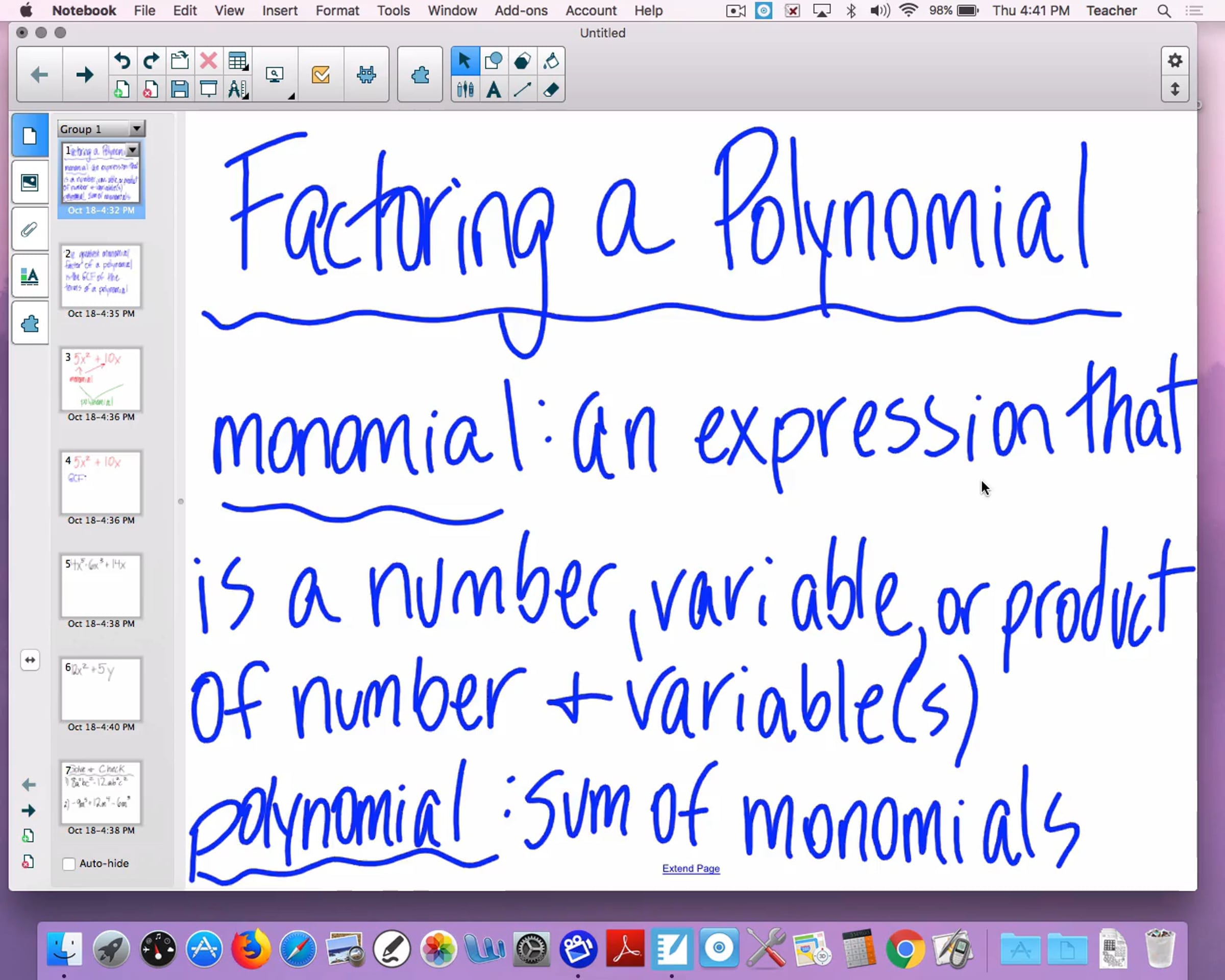Open the Attachments paperclip tab
1225x980 pixels.
tap(30, 230)
